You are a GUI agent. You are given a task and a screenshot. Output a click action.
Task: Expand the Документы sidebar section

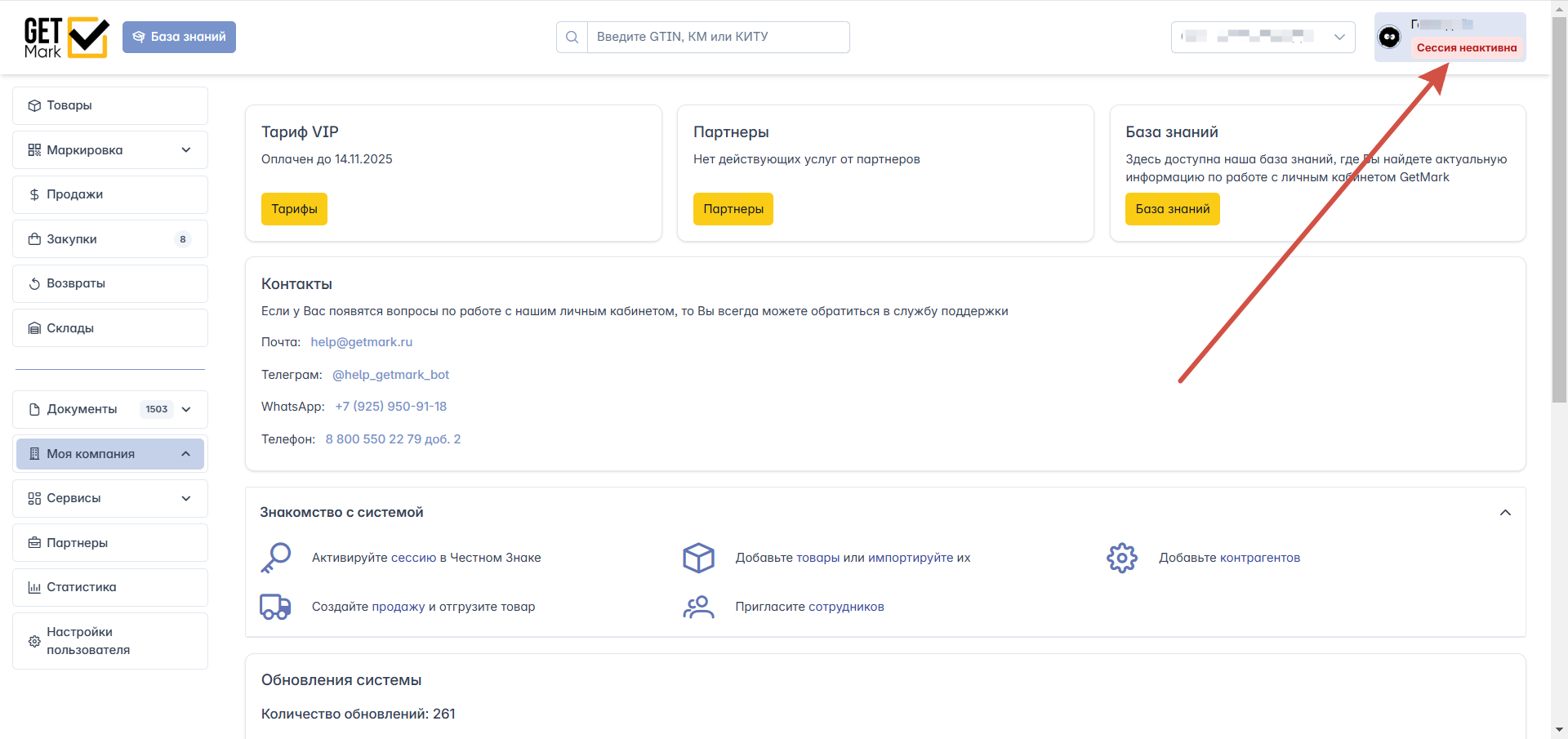(110, 409)
